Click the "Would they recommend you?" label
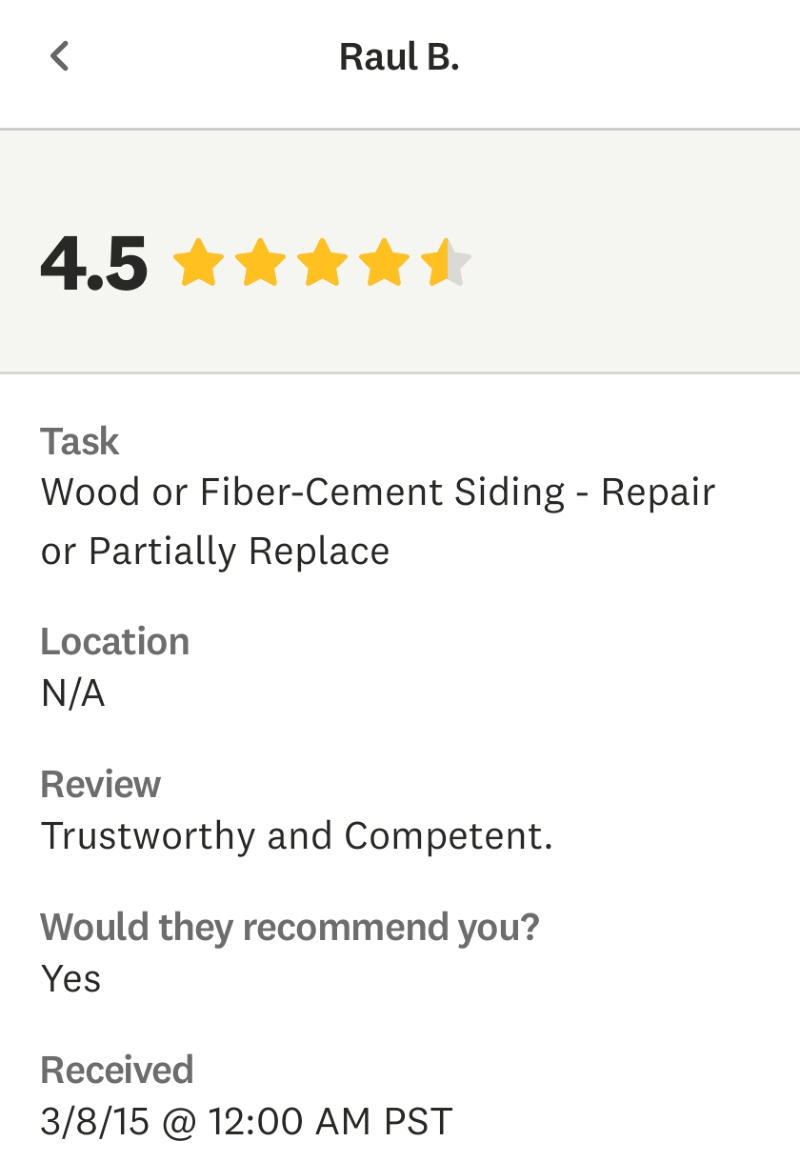Viewport: 800px width, 1173px height. tap(289, 927)
